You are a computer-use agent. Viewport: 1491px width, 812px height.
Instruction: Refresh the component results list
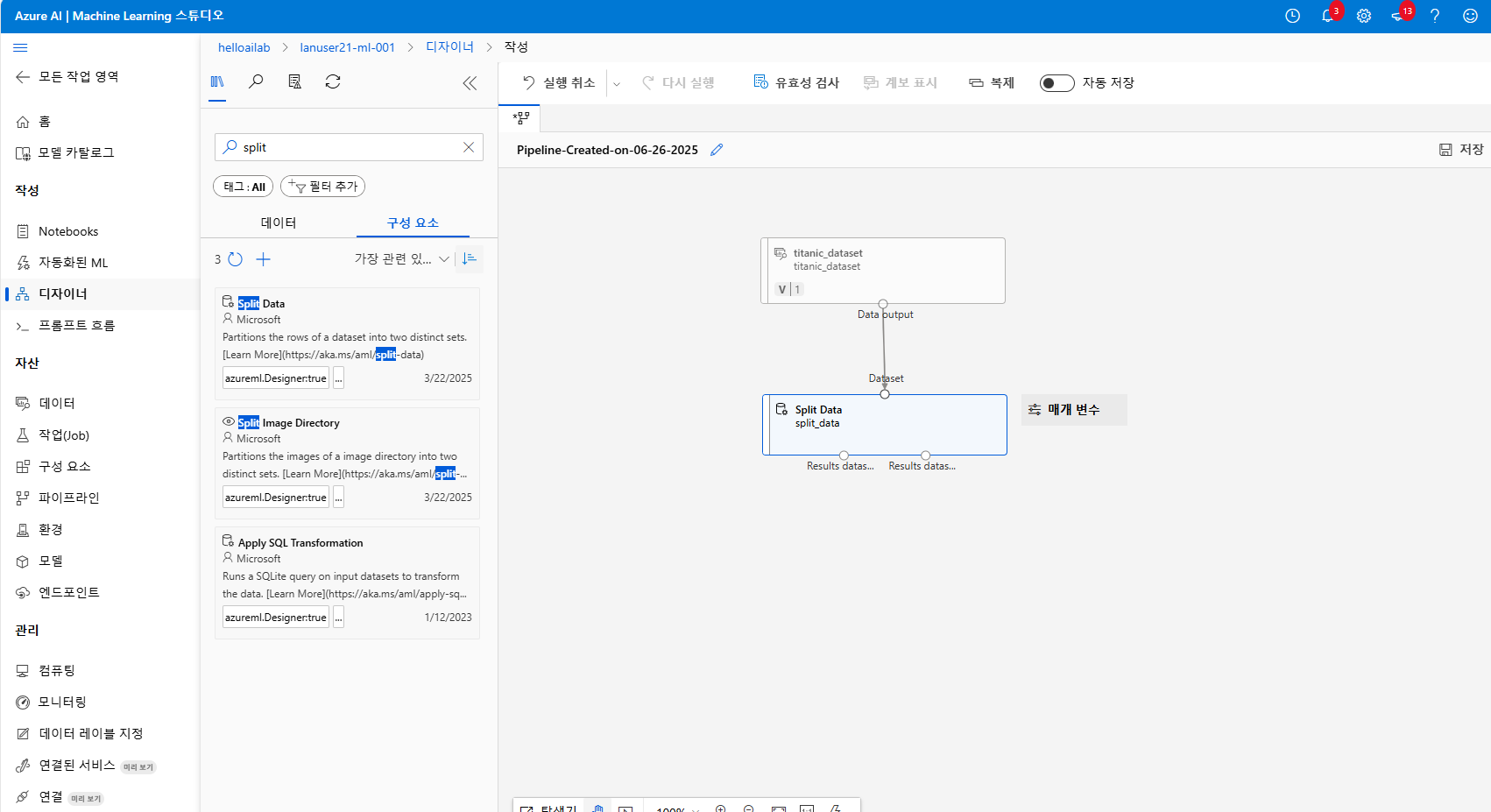click(x=236, y=259)
